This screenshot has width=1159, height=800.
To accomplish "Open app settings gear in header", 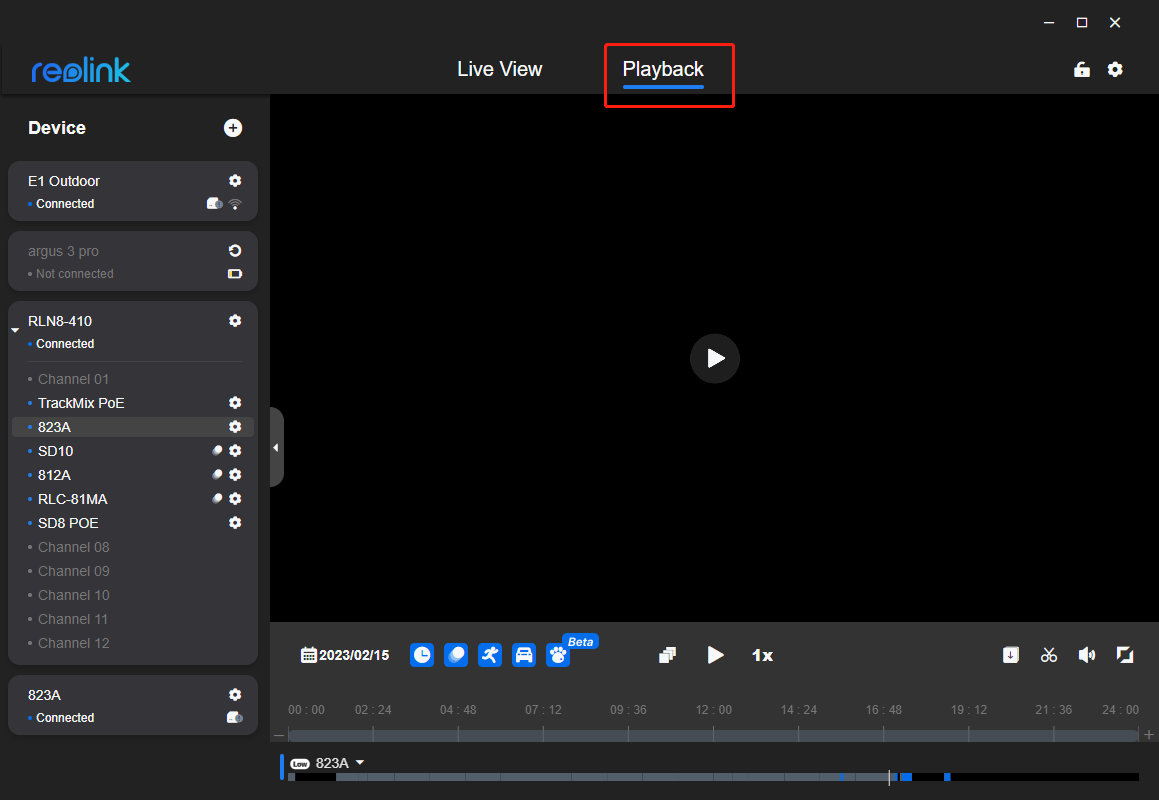I will 1115,70.
